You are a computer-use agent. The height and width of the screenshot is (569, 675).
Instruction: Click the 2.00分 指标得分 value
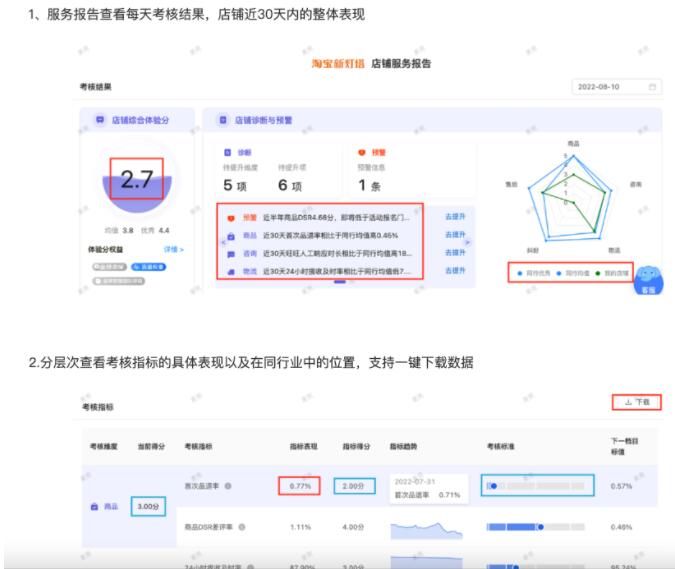tap(353, 486)
